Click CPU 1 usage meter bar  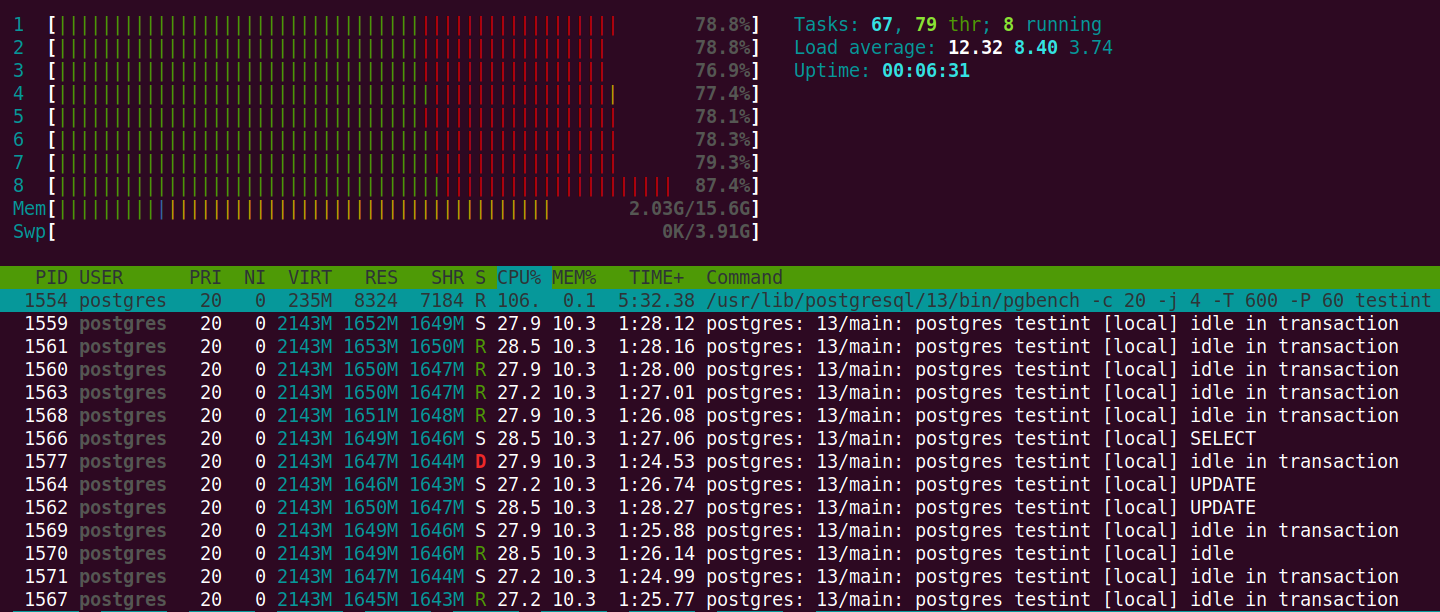tap(403, 24)
